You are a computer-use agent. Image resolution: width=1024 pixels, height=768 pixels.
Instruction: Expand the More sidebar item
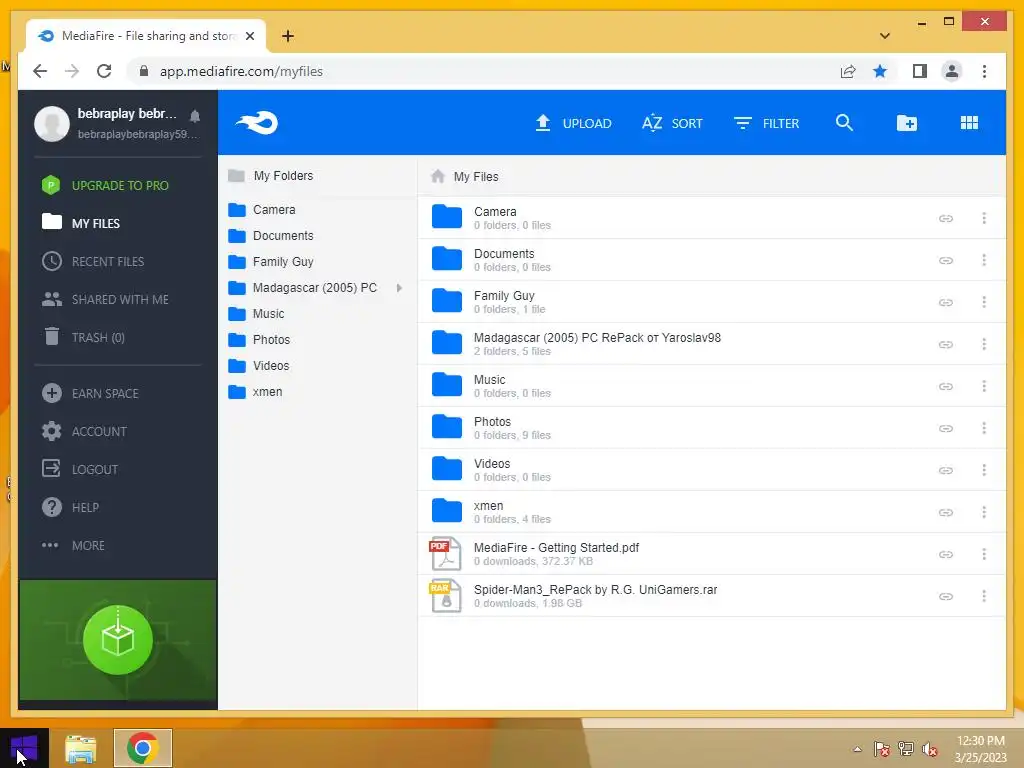tap(72, 545)
